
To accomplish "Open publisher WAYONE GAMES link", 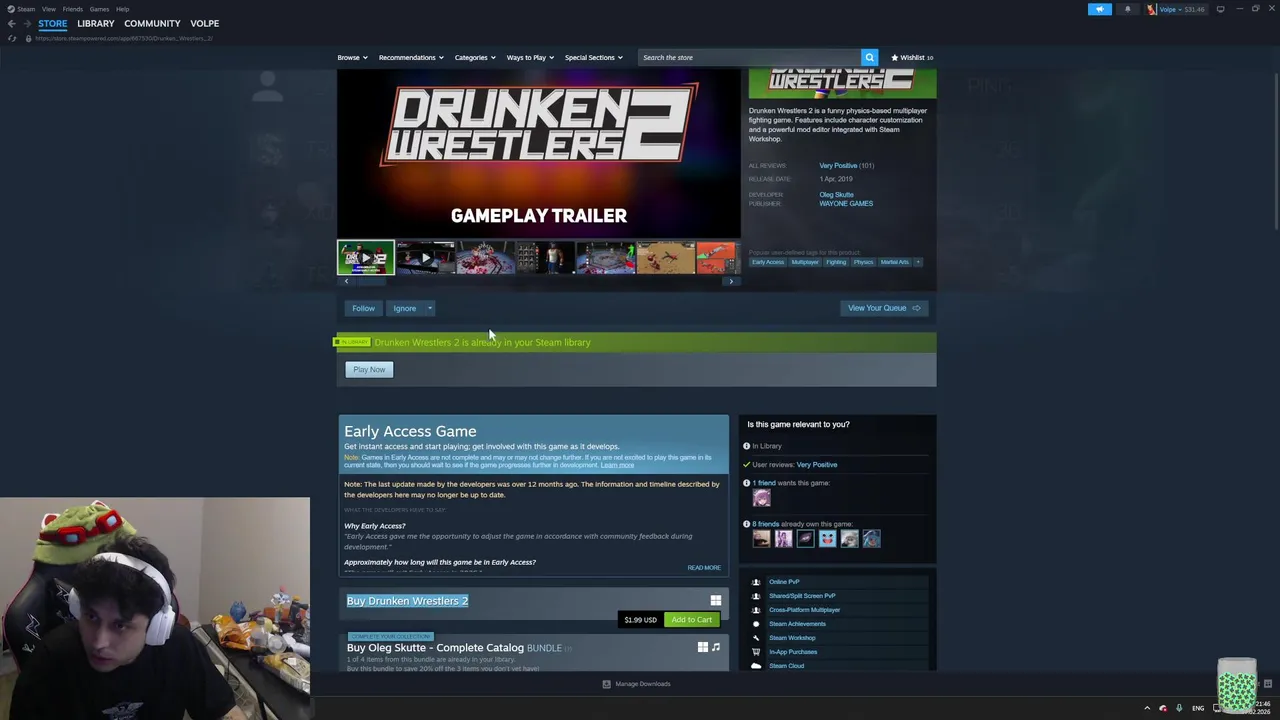I will point(846,204).
